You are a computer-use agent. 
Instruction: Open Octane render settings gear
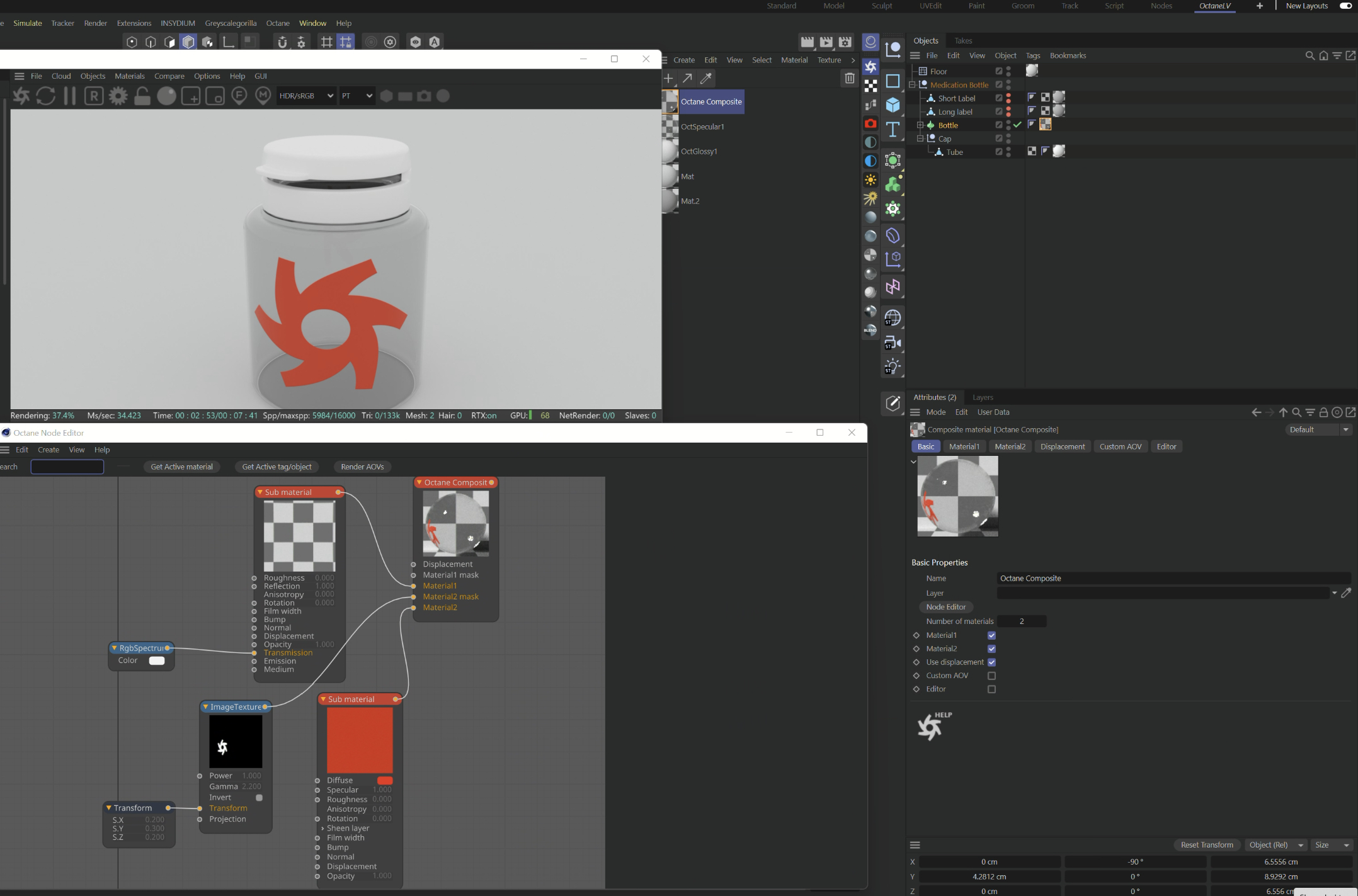118,96
